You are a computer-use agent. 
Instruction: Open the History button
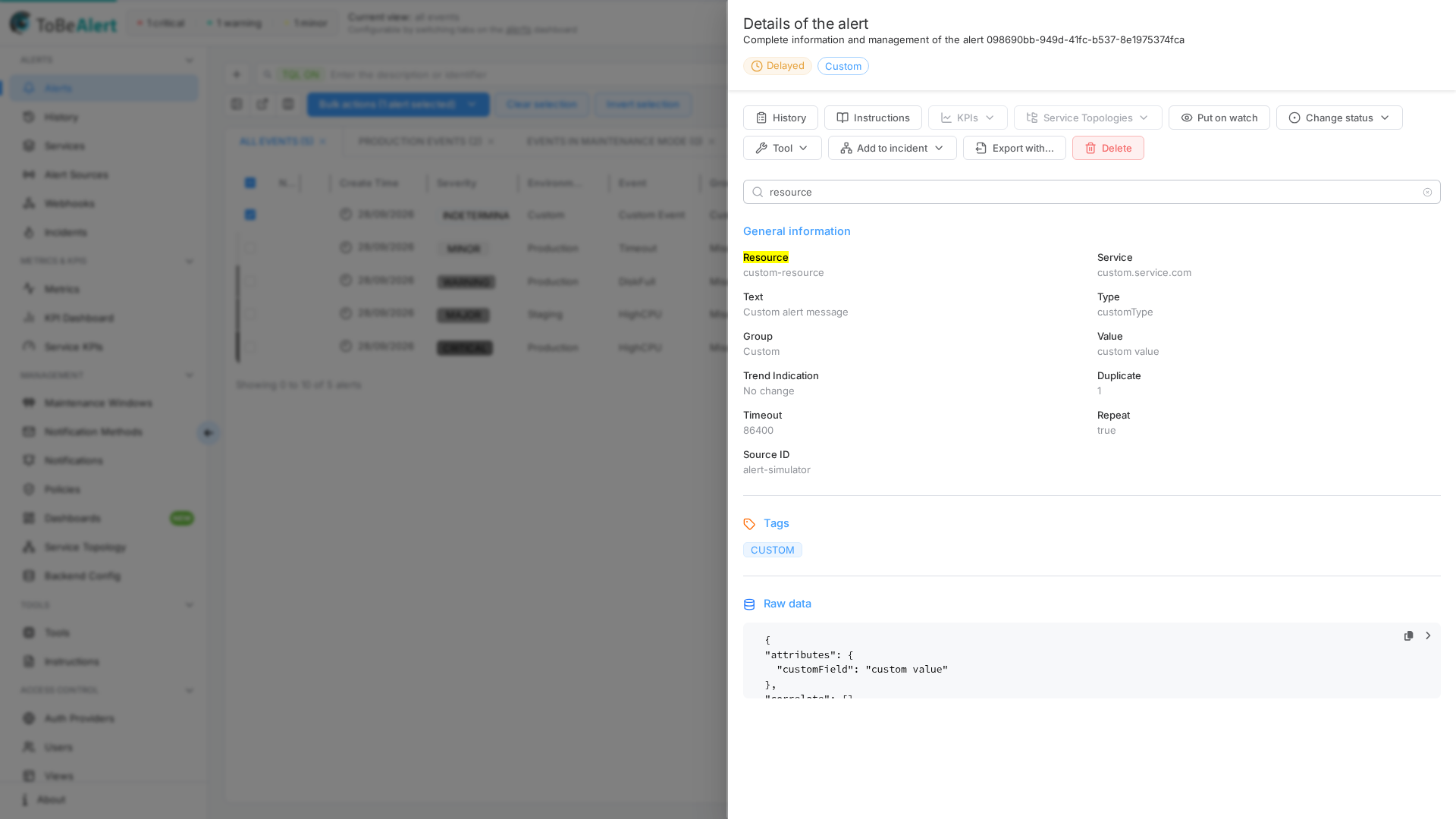[780, 118]
